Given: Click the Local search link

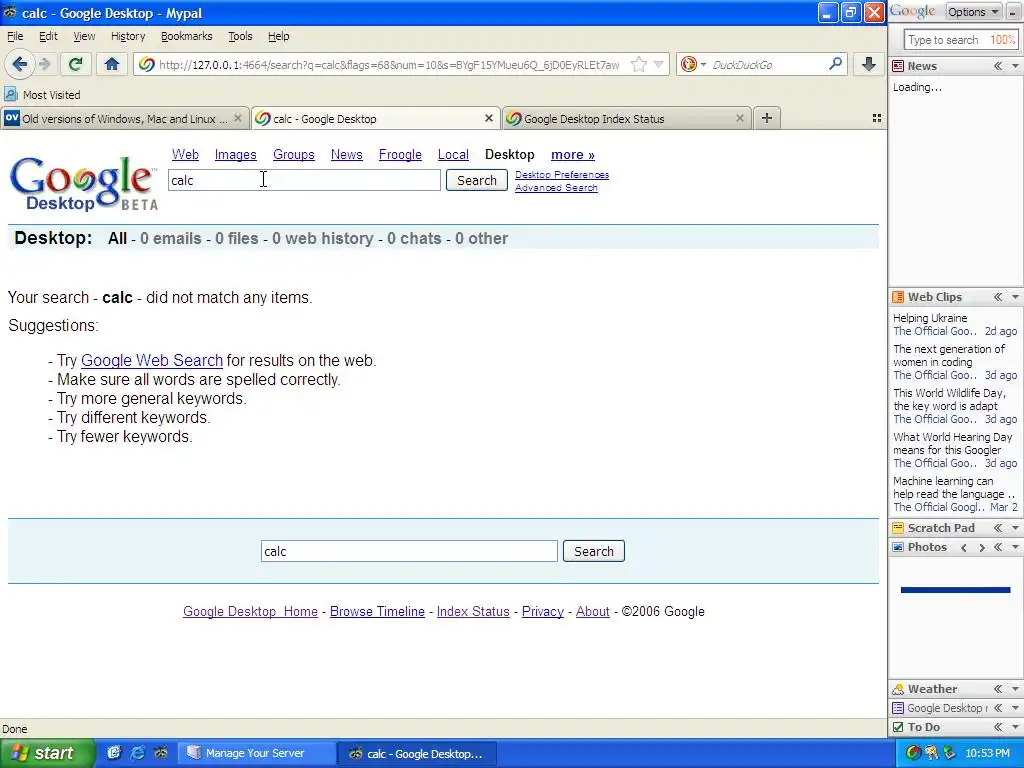Looking at the screenshot, I should tap(453, 155).
